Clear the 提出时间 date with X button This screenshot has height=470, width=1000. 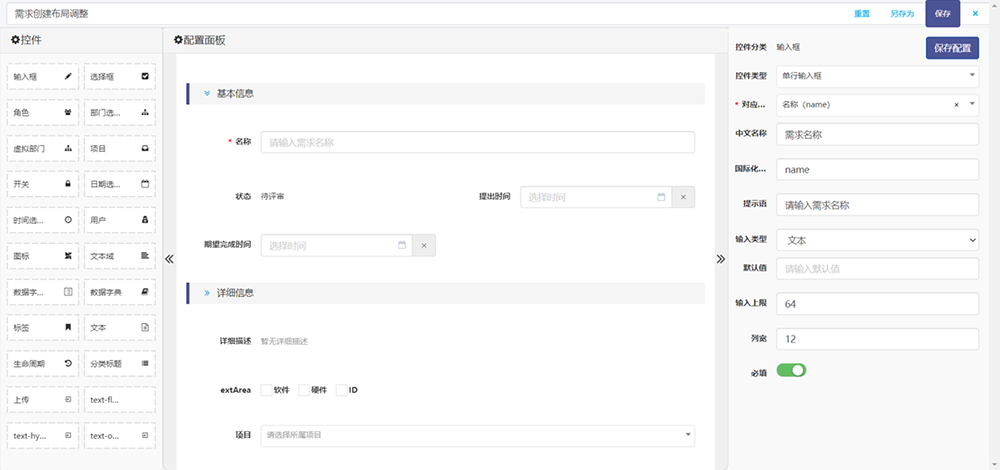tap(683, 197)
